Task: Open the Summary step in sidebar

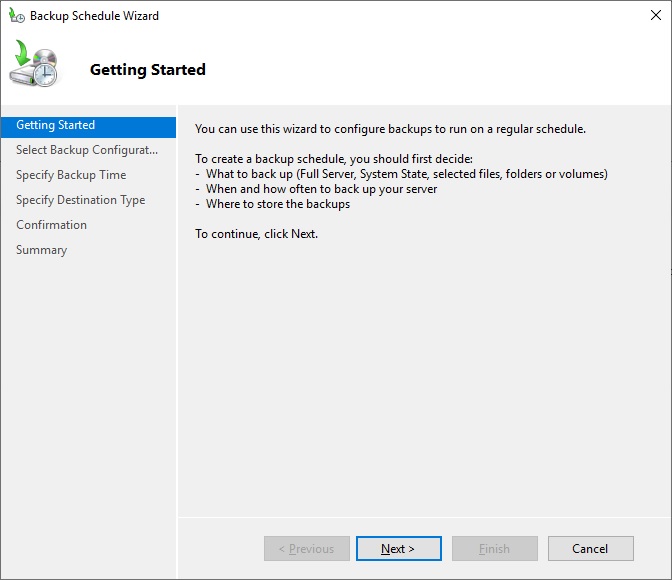Action: (x=42, y=250)
